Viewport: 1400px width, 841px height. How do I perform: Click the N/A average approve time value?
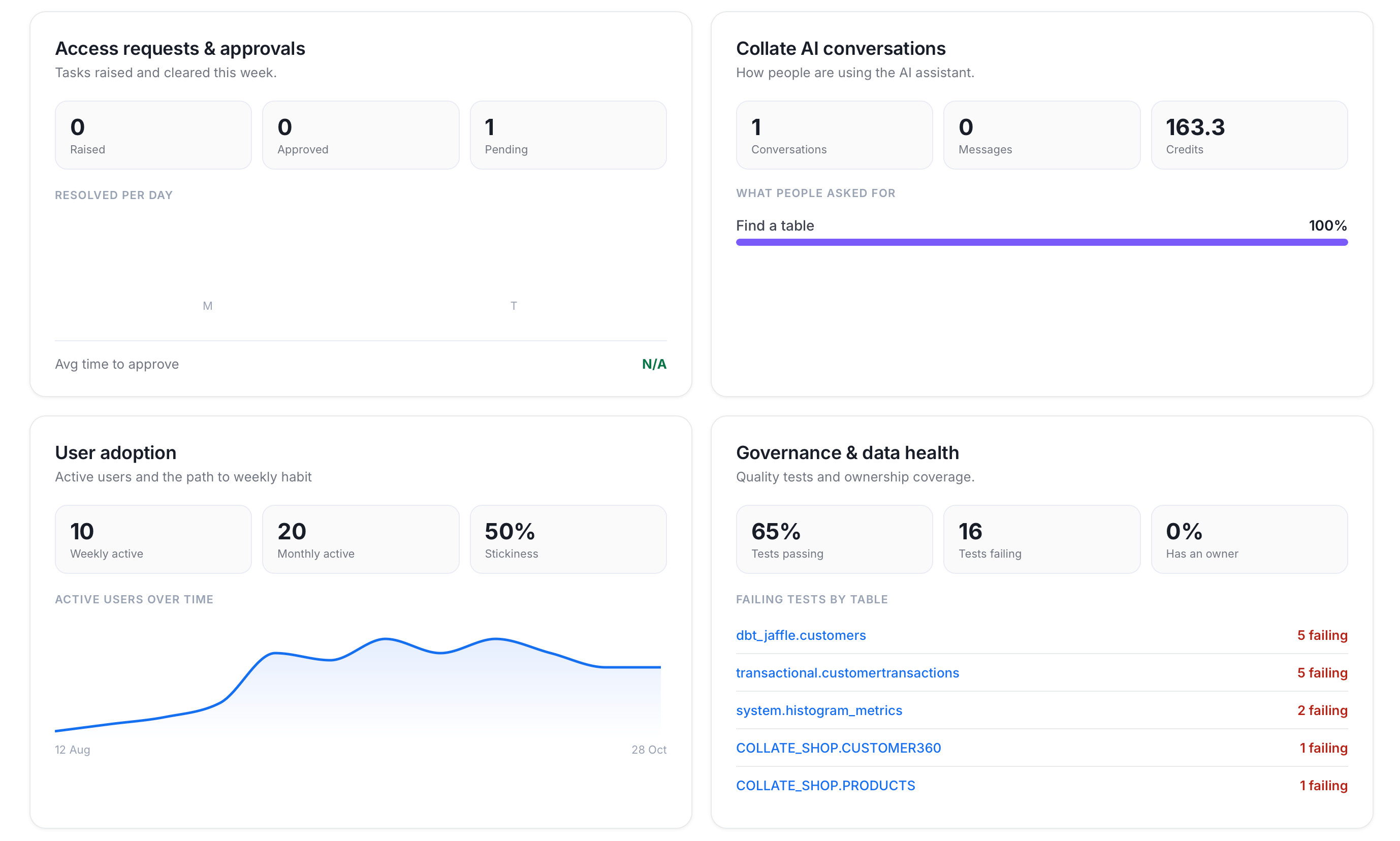pos(654,364)
